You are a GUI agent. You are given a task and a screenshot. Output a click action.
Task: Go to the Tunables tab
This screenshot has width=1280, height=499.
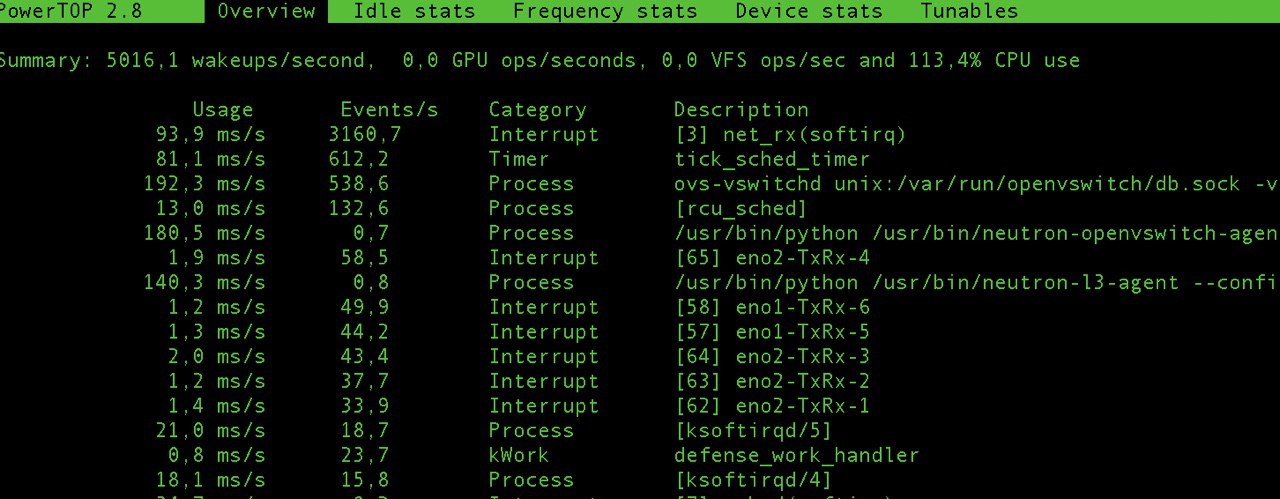pos(968,12)
